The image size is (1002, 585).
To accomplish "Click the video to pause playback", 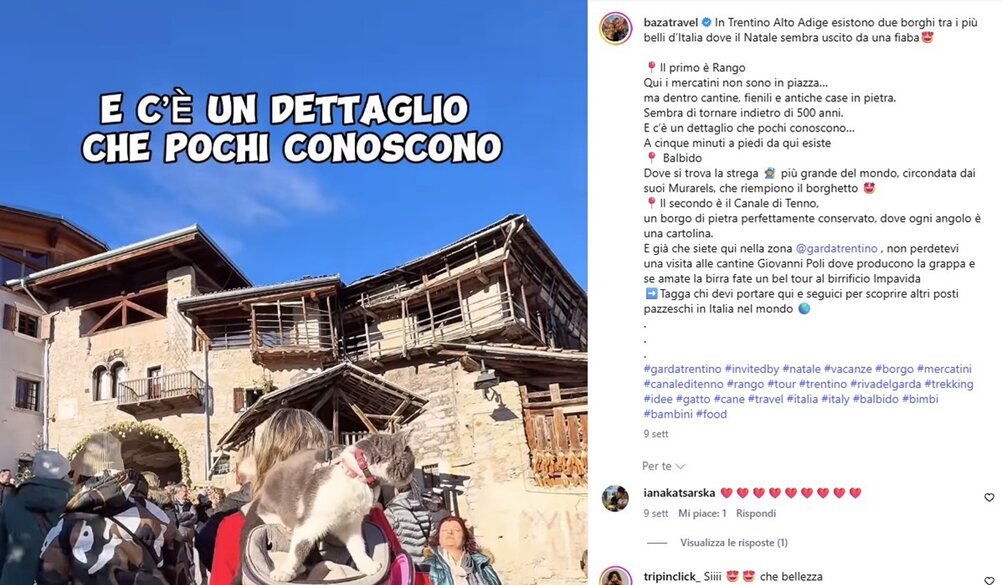I will pyautogui.click(x=293, y=292).
